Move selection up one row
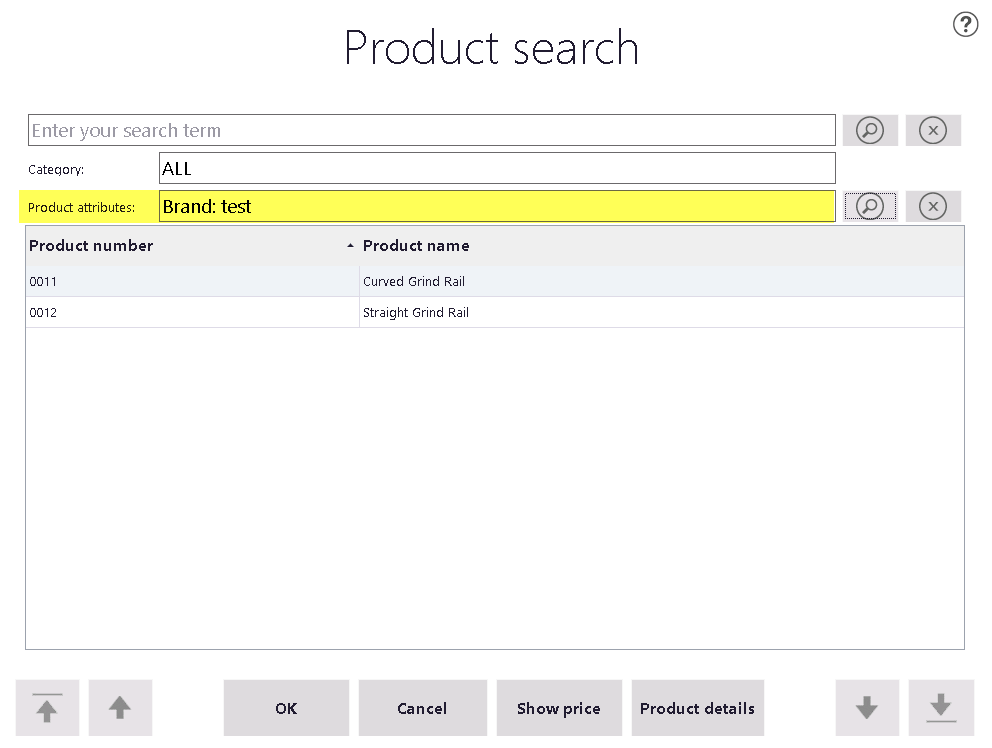Viewport: 992px width, 748px height. pos(120,707)
